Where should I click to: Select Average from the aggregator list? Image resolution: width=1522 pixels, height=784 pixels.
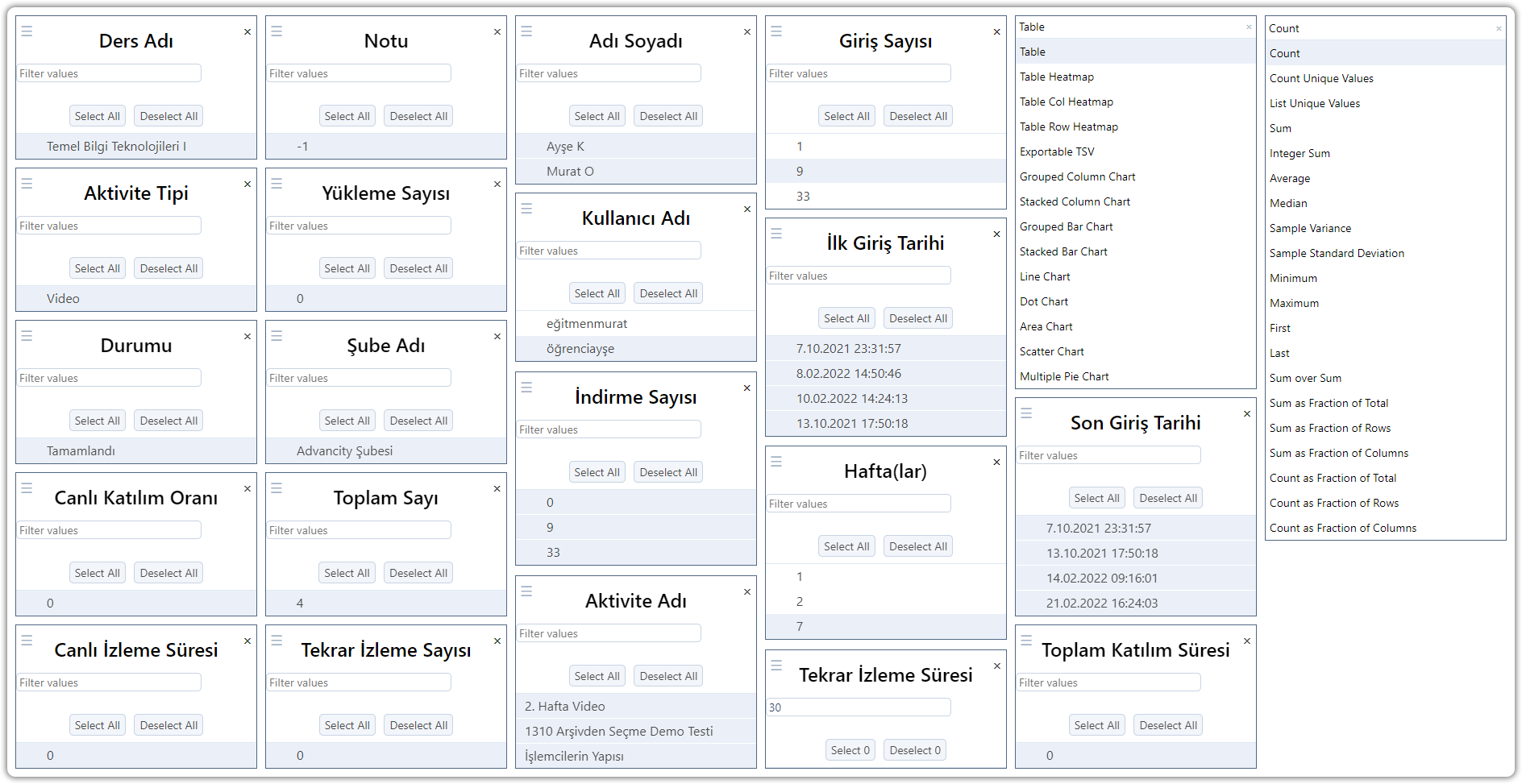coord(1290,179)
